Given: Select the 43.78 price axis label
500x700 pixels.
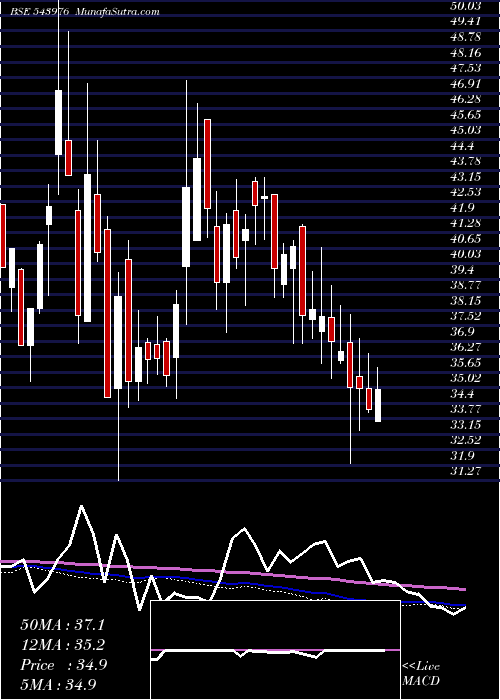Looking at the screenshot, I should tap(465, 161).
